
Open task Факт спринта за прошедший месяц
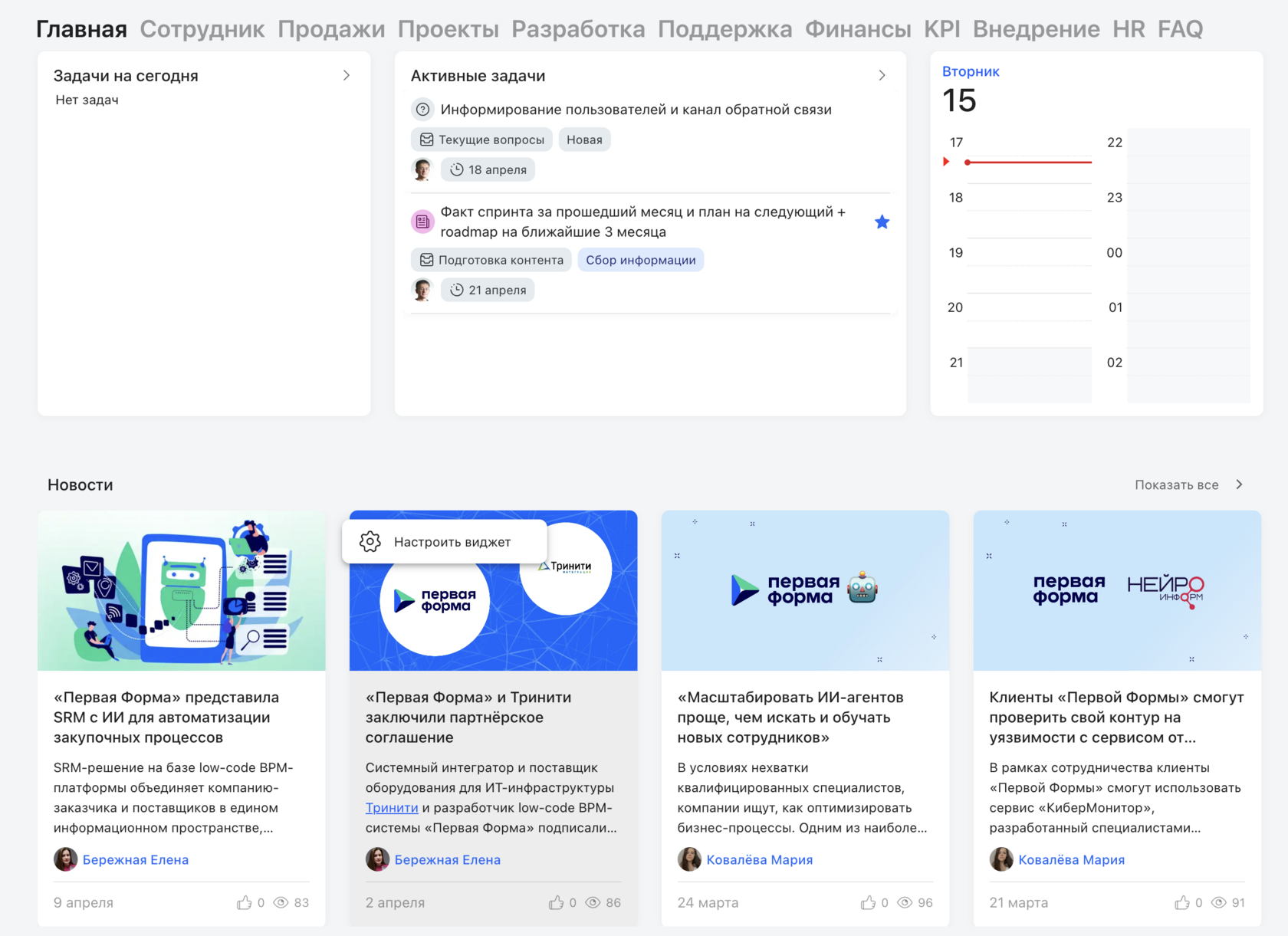click(x=642, y=222)
